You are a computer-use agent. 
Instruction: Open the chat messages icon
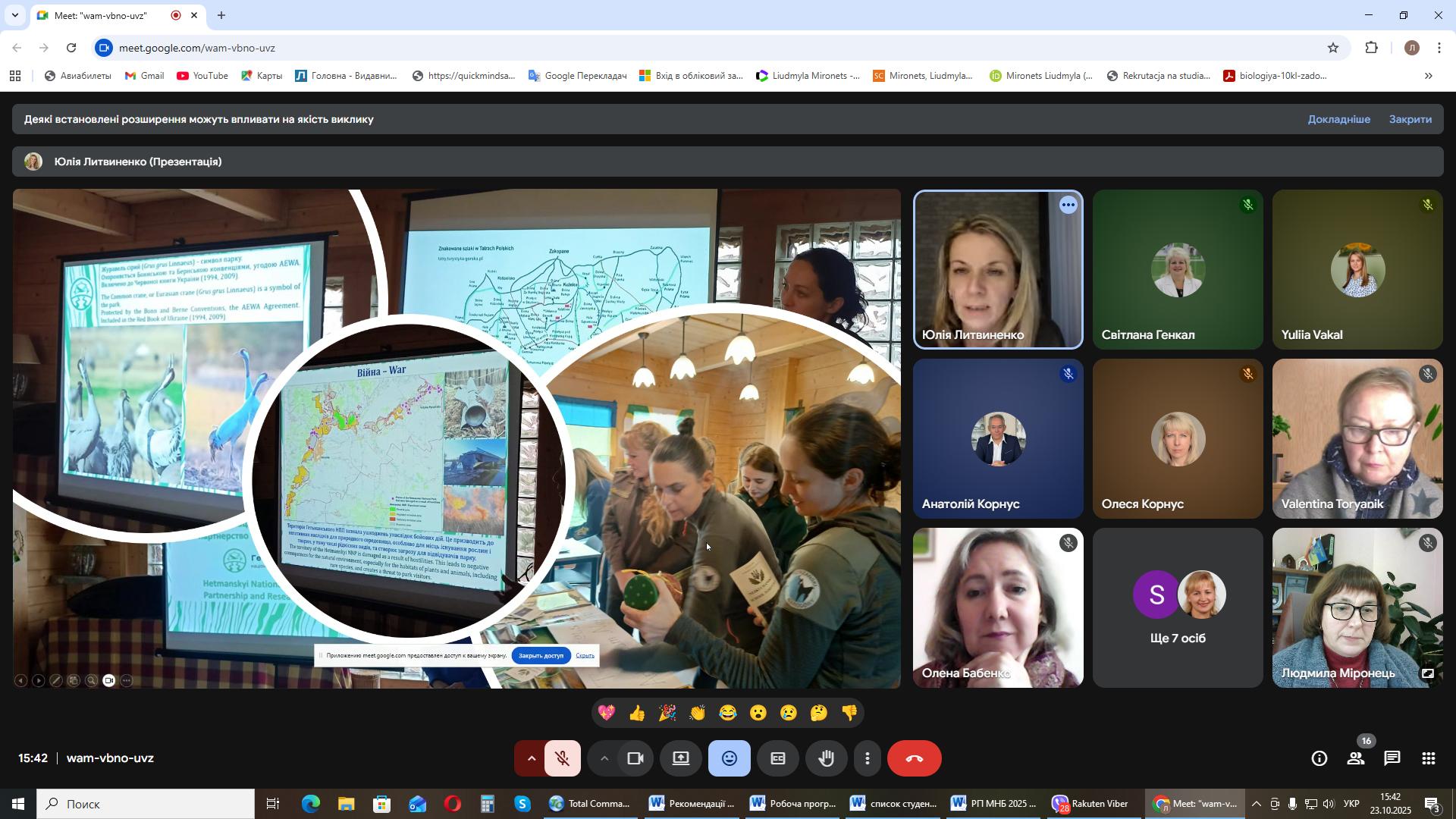click(1392, 759)
